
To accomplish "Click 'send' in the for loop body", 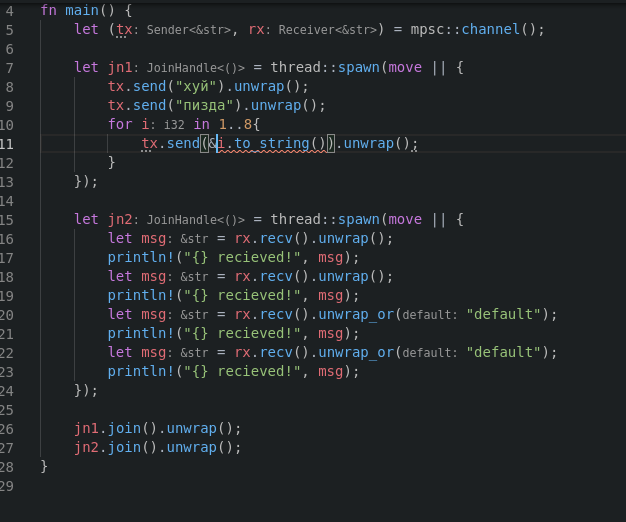I will pyautogui.click(x=183, y=143).
